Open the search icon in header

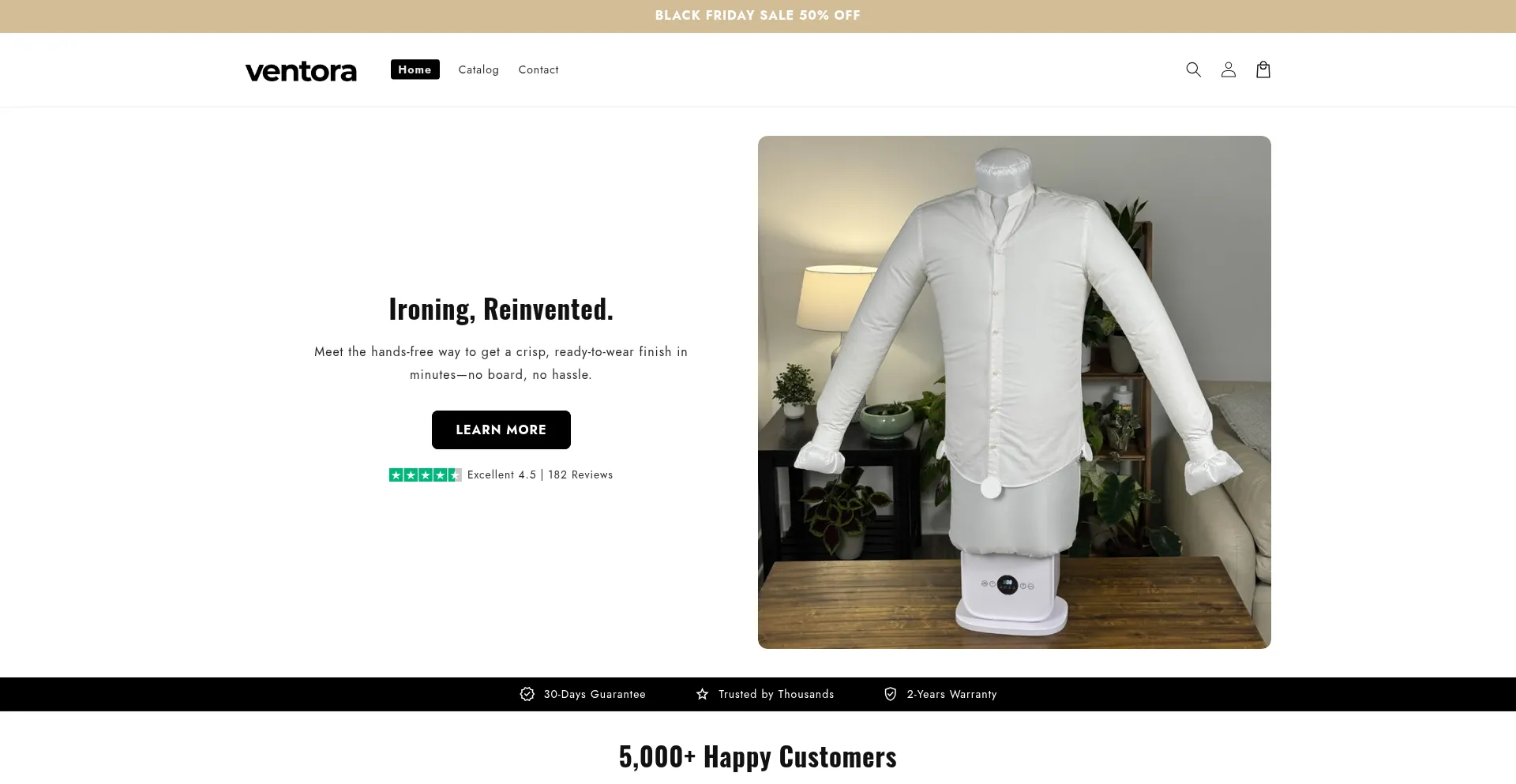tap(1193, 69)
